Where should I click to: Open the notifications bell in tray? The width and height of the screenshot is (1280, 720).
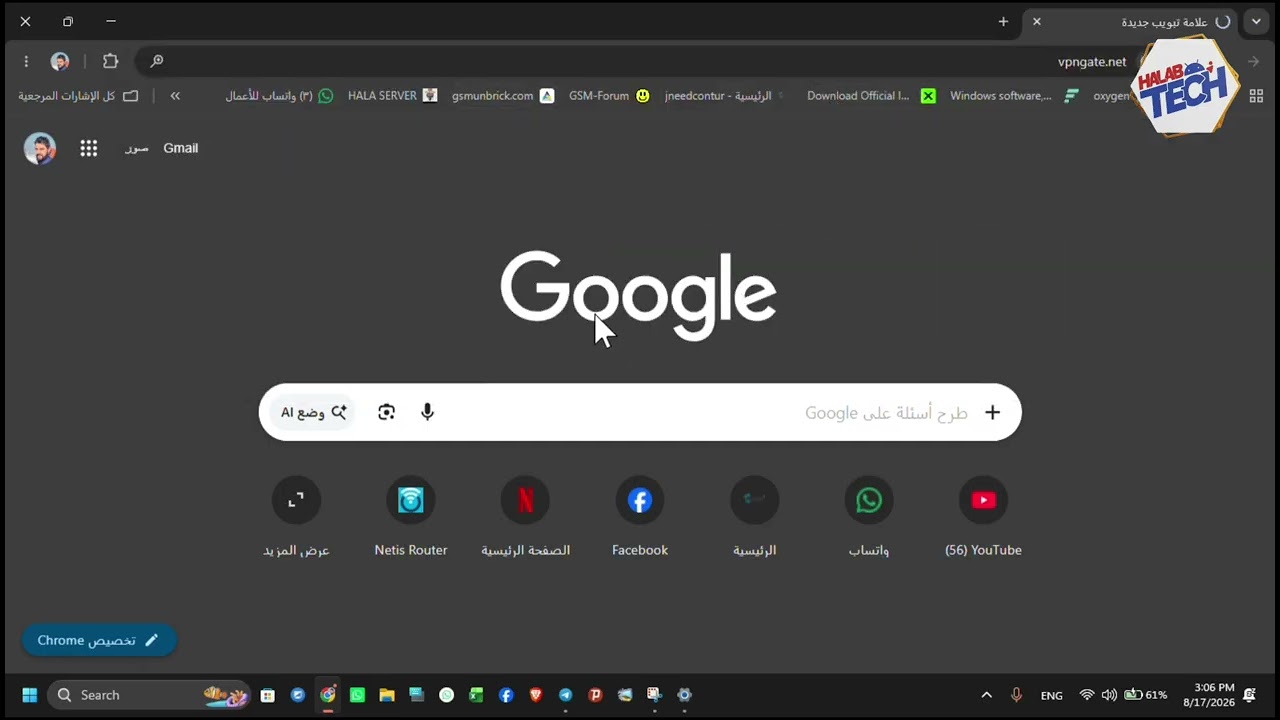[1249, 695]
